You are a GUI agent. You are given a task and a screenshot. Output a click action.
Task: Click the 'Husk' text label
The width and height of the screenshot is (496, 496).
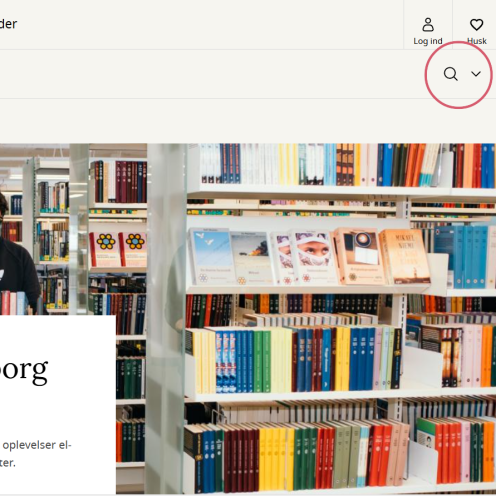477,41
